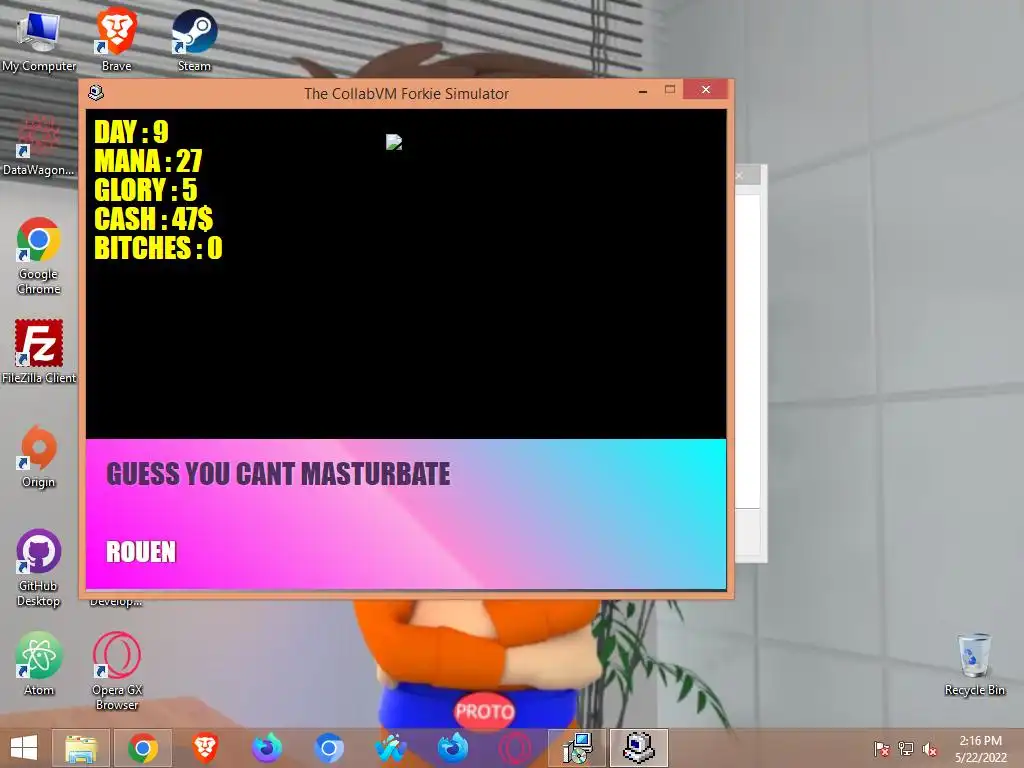
Task: Launch Firefox Nightly from the taskbar
Action: 267,748
